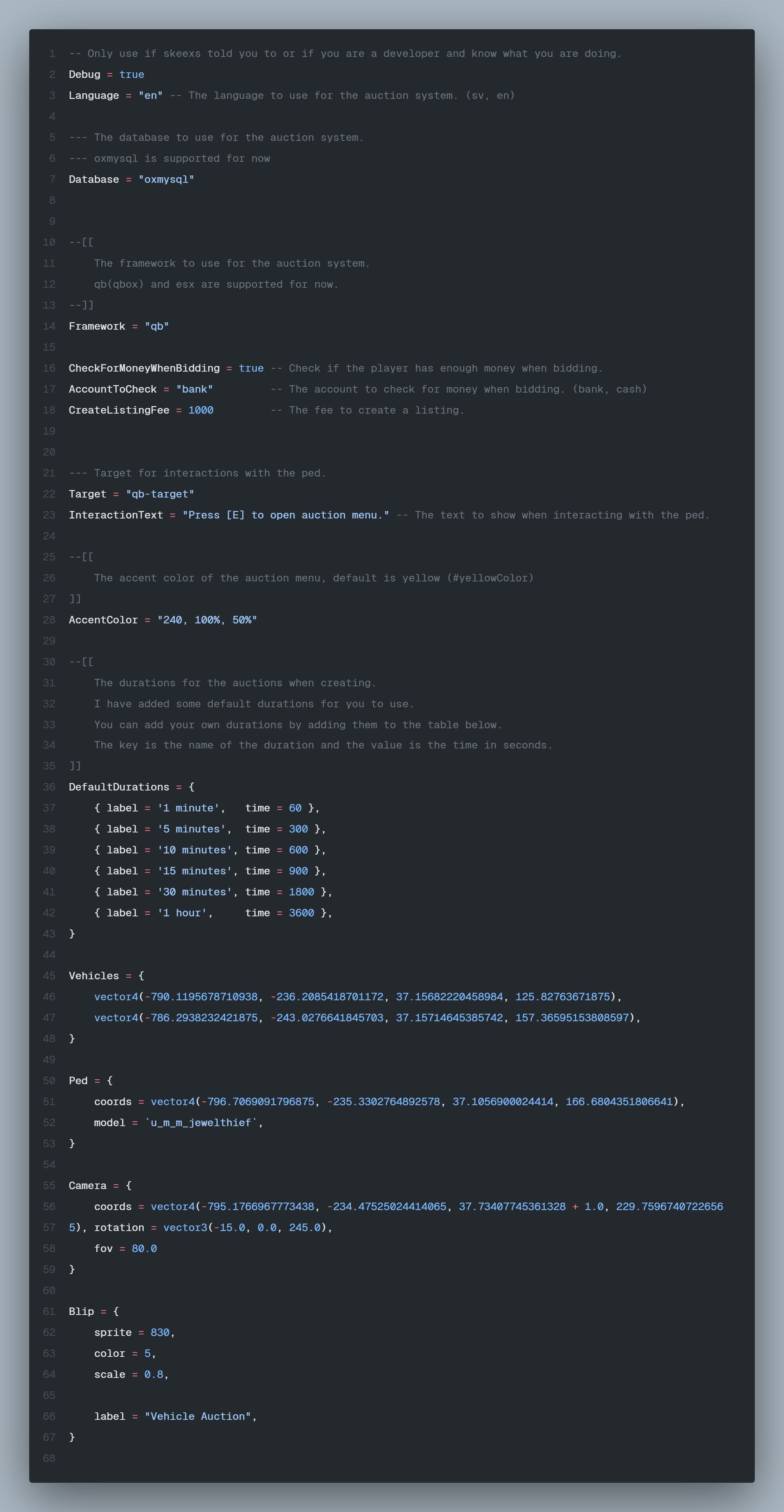Click the u_m_m_jewelthief model string

200,1123
